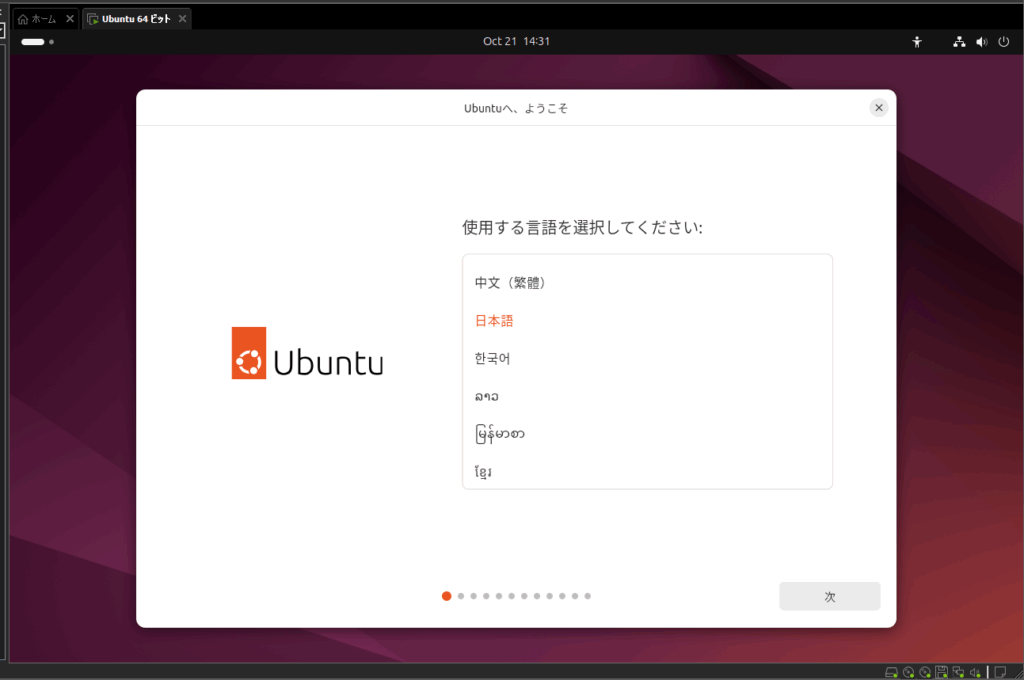
Task: Click the network adapter icon in VM status bar
Action: [958, 672]
